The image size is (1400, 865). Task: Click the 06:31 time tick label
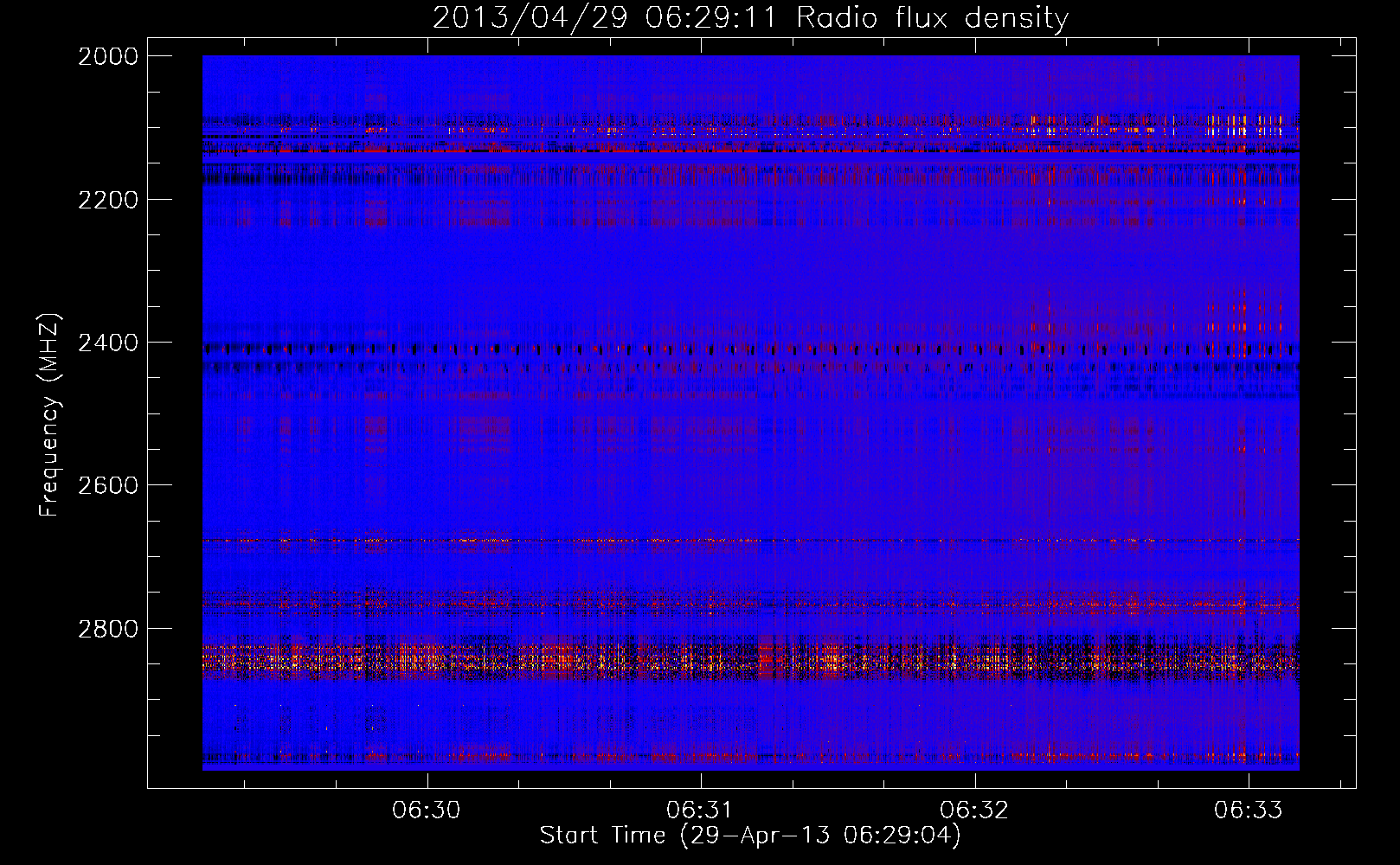coord(700,811)
